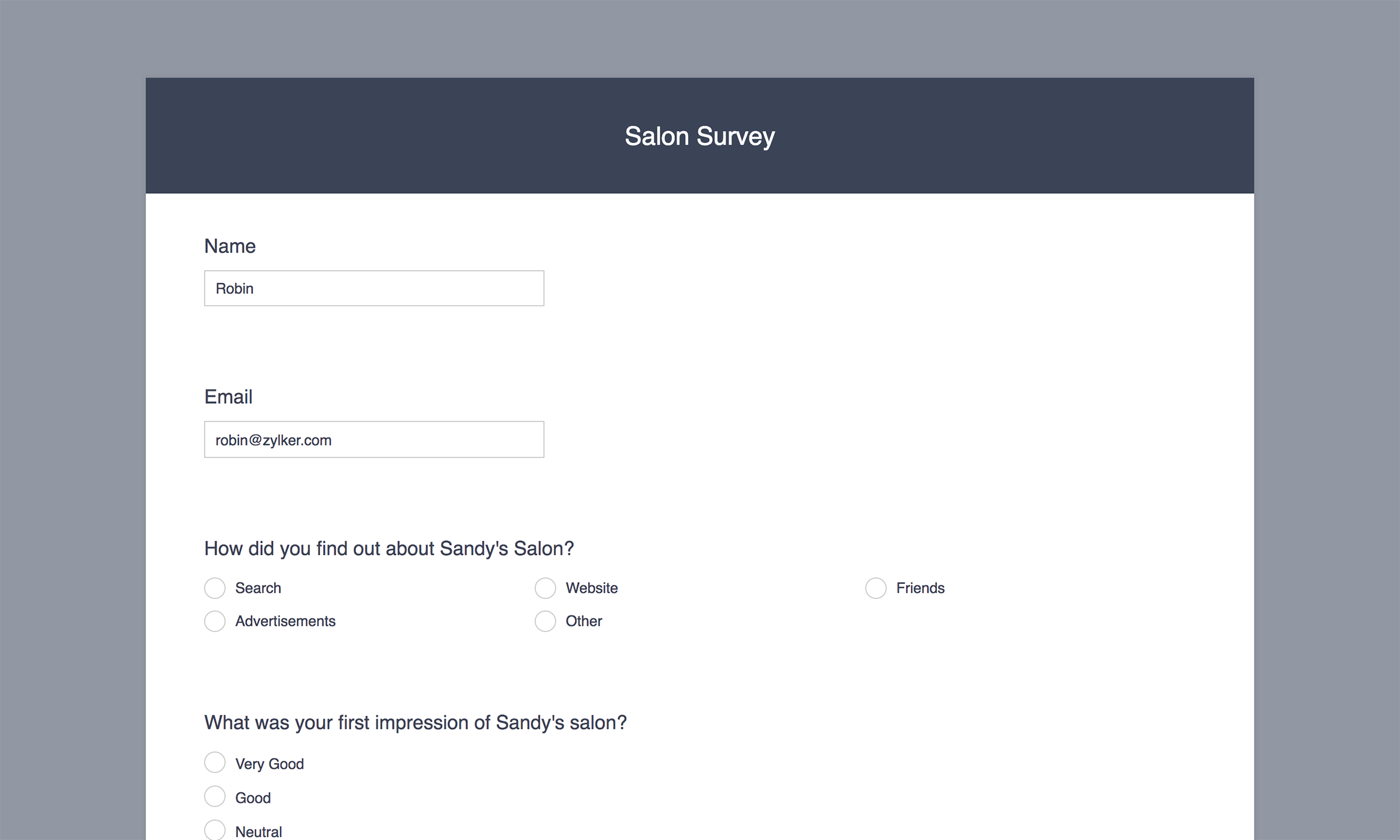1400x840 pixels.
Task: Click the Salon Survey header title
Action: click(699, 136)
